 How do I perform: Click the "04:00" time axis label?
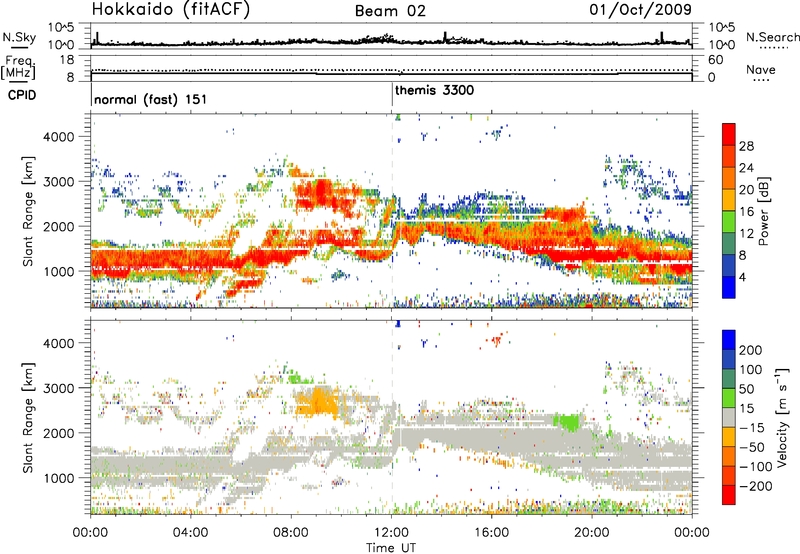pos(191,533)
